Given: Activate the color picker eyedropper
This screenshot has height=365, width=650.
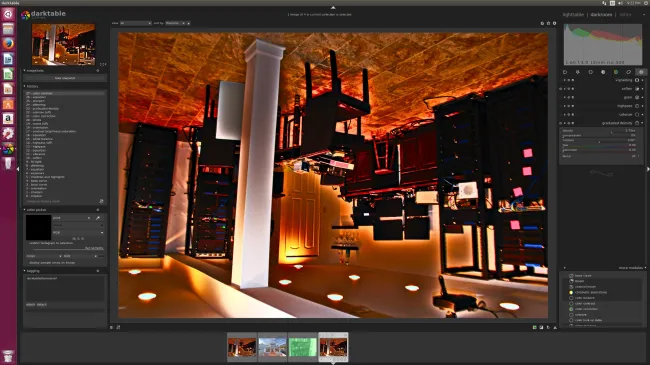Looking at the screenshot, I should click(98, 218).
